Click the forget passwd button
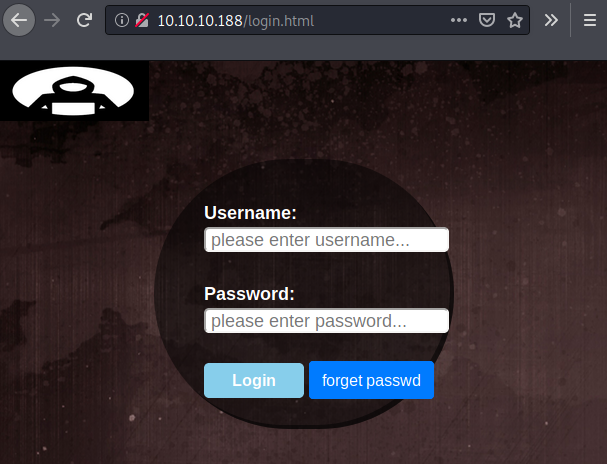This screenshot has width=607, height=464. click(x=371, y=381)
